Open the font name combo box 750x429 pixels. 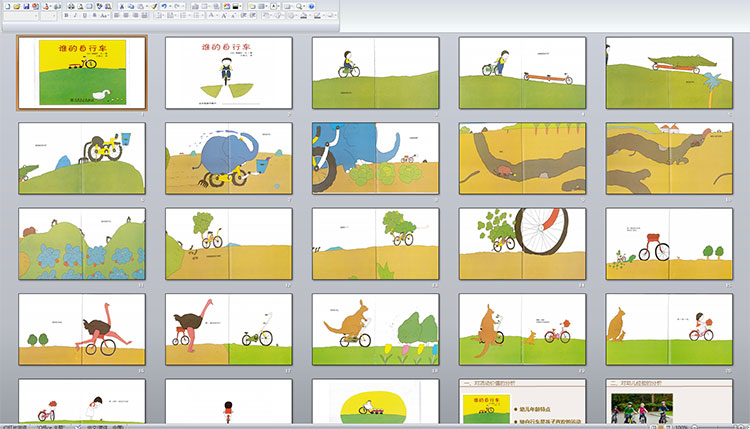21,15
